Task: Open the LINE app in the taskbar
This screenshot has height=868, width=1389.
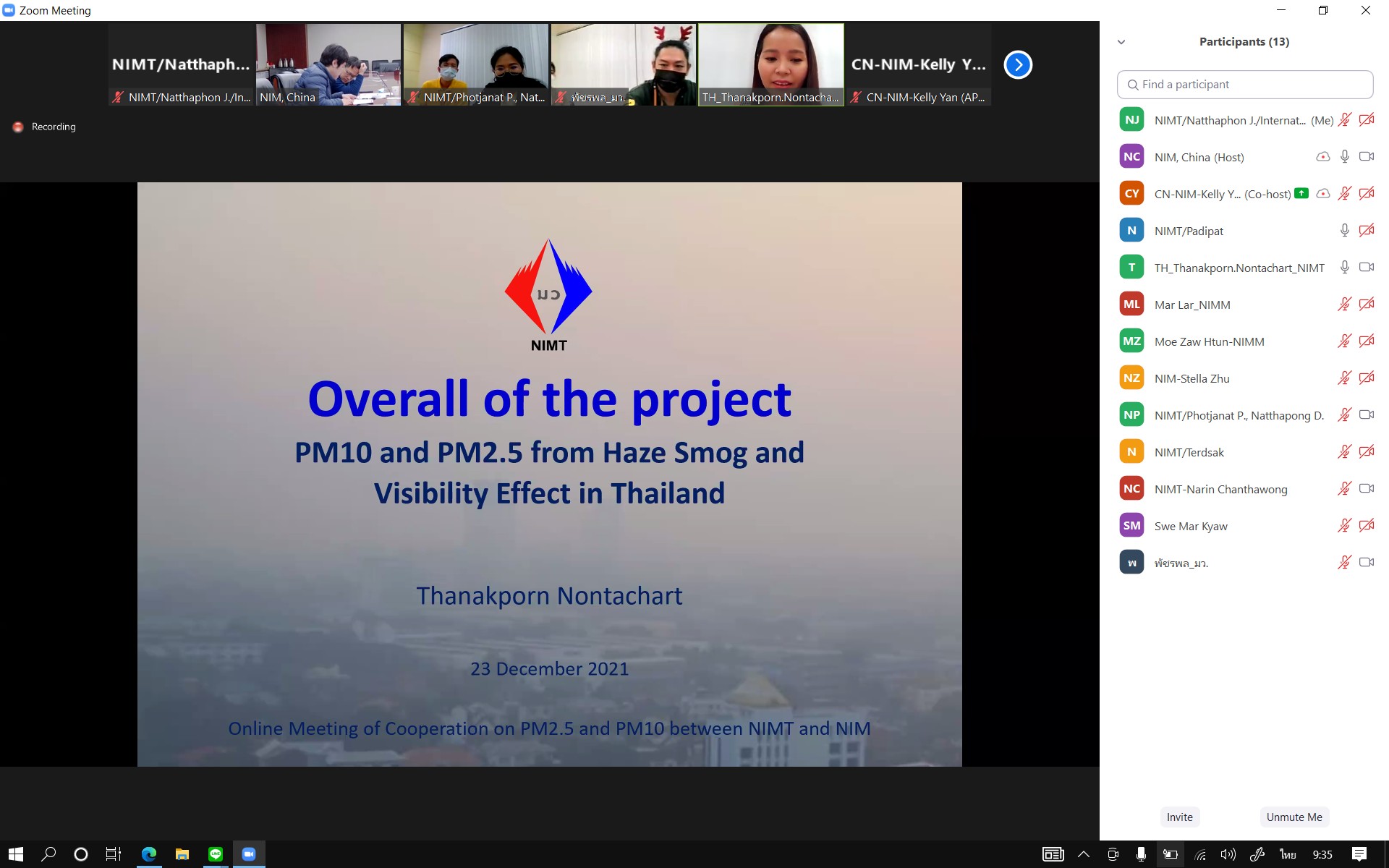Action: [x=216, y=854]
